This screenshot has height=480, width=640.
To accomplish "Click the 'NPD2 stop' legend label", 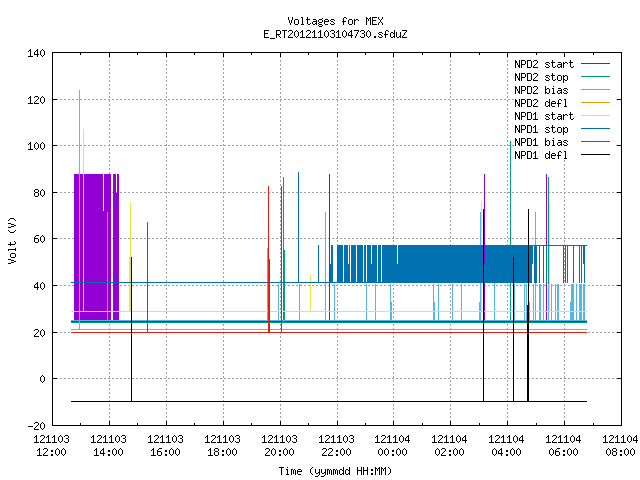I will tap(541, 77).
